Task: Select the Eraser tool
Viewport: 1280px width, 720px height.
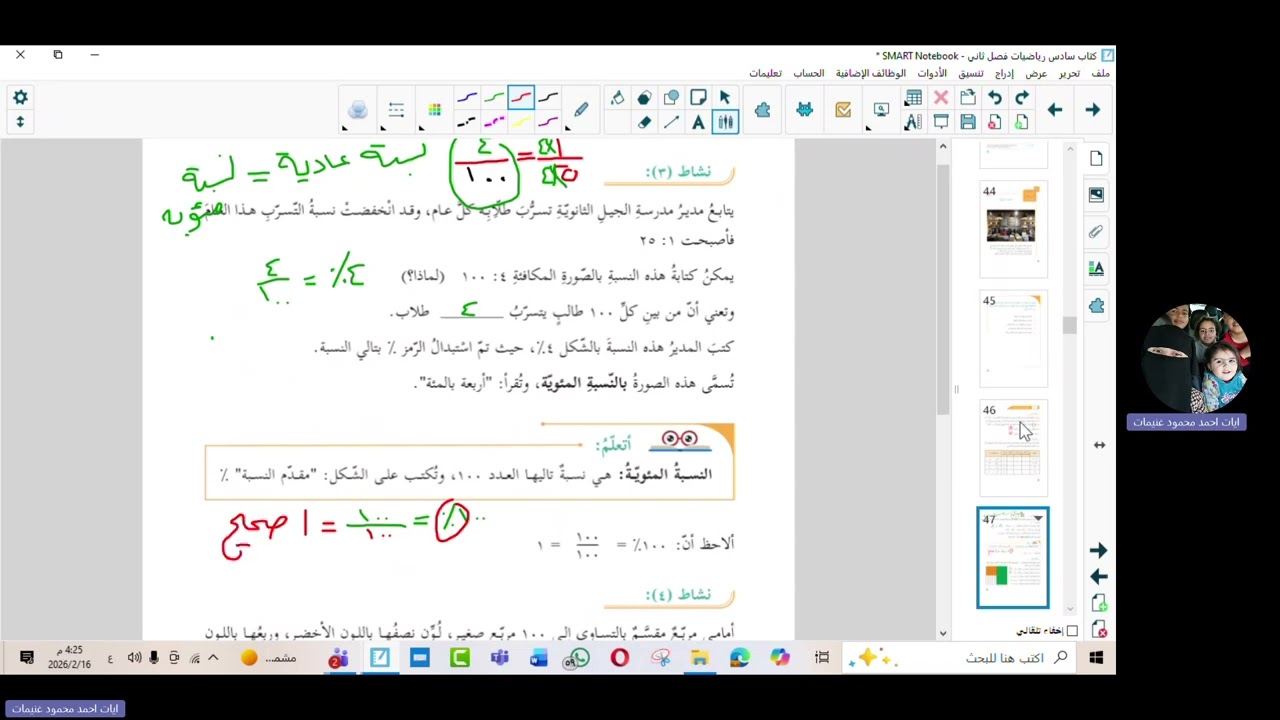Action: click(644, 122)
